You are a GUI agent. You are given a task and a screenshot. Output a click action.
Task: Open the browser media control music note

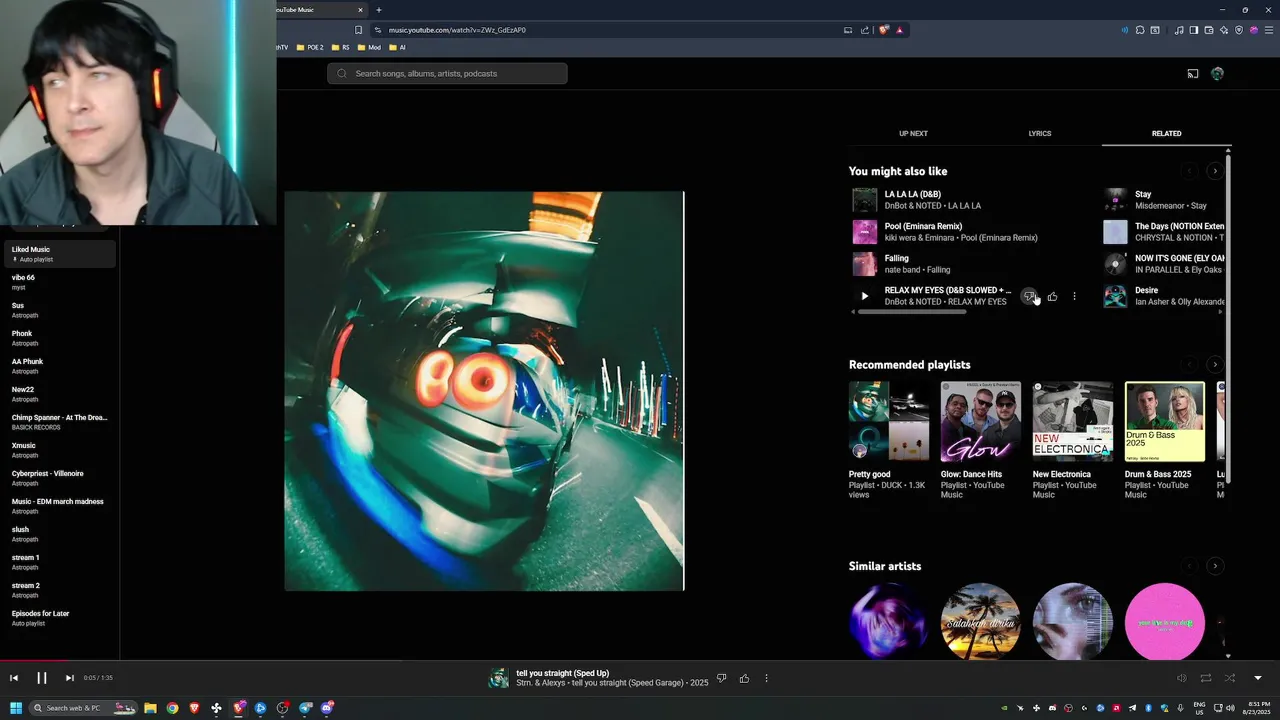(1179, 30)
